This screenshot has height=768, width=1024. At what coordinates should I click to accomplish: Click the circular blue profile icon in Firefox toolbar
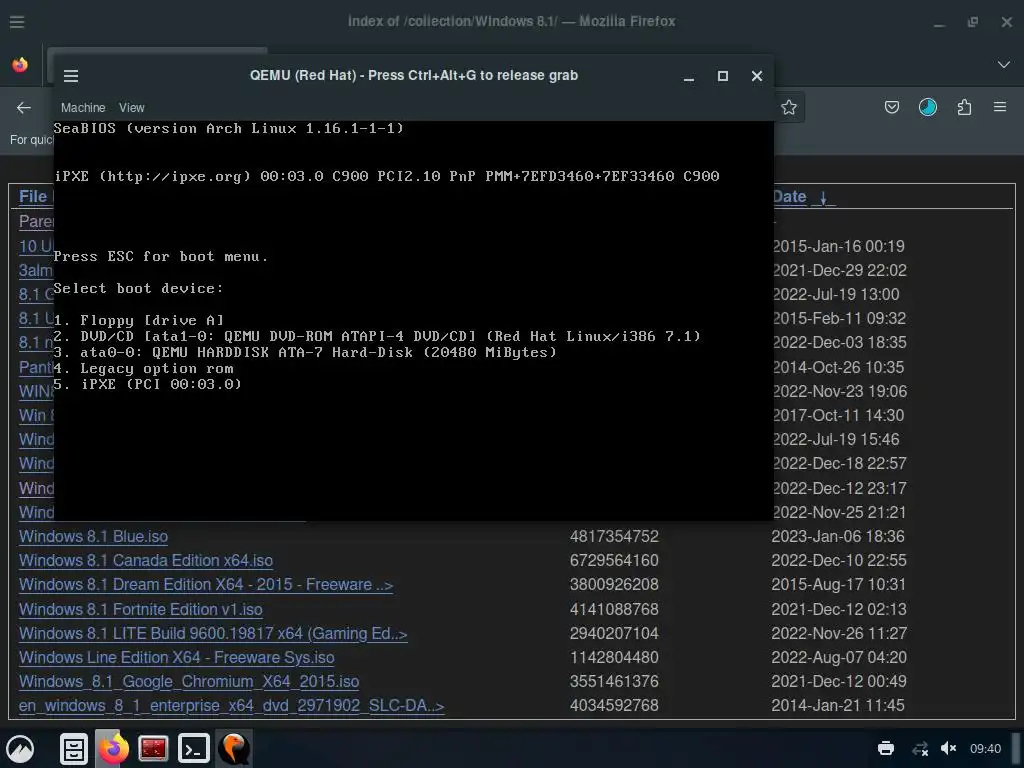coord(927,107)
